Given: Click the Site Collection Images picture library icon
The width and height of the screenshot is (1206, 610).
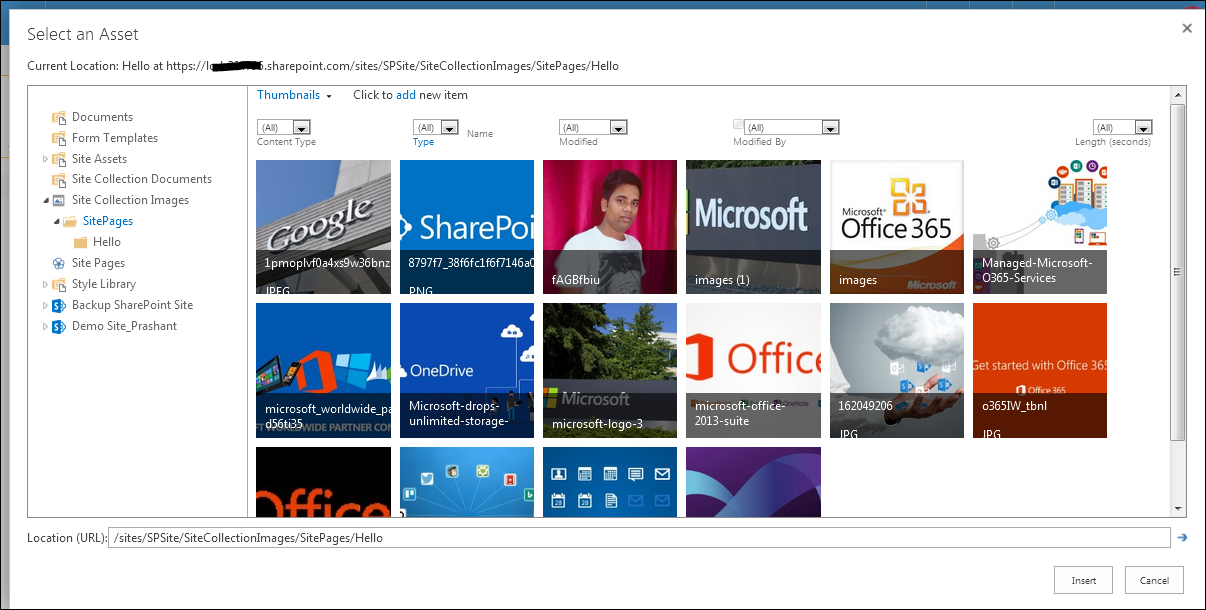Looking at the screenshot, I should pos(59,200).
